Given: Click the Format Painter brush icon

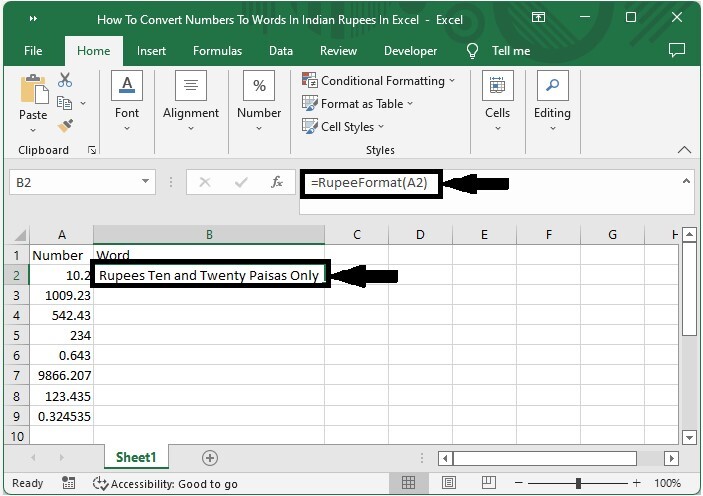Looking at the screenshot, I should (x=65, y=126).
